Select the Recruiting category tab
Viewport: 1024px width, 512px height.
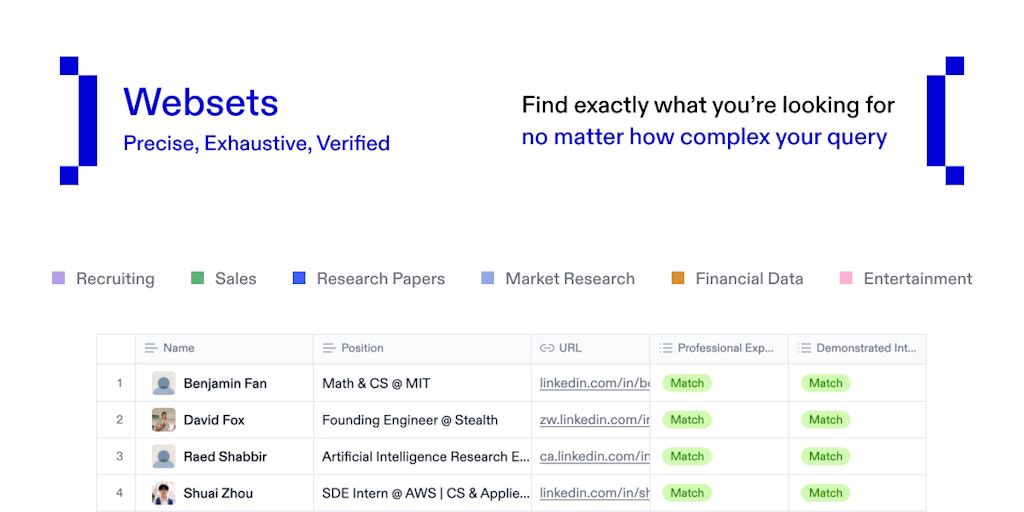[115, 279]
